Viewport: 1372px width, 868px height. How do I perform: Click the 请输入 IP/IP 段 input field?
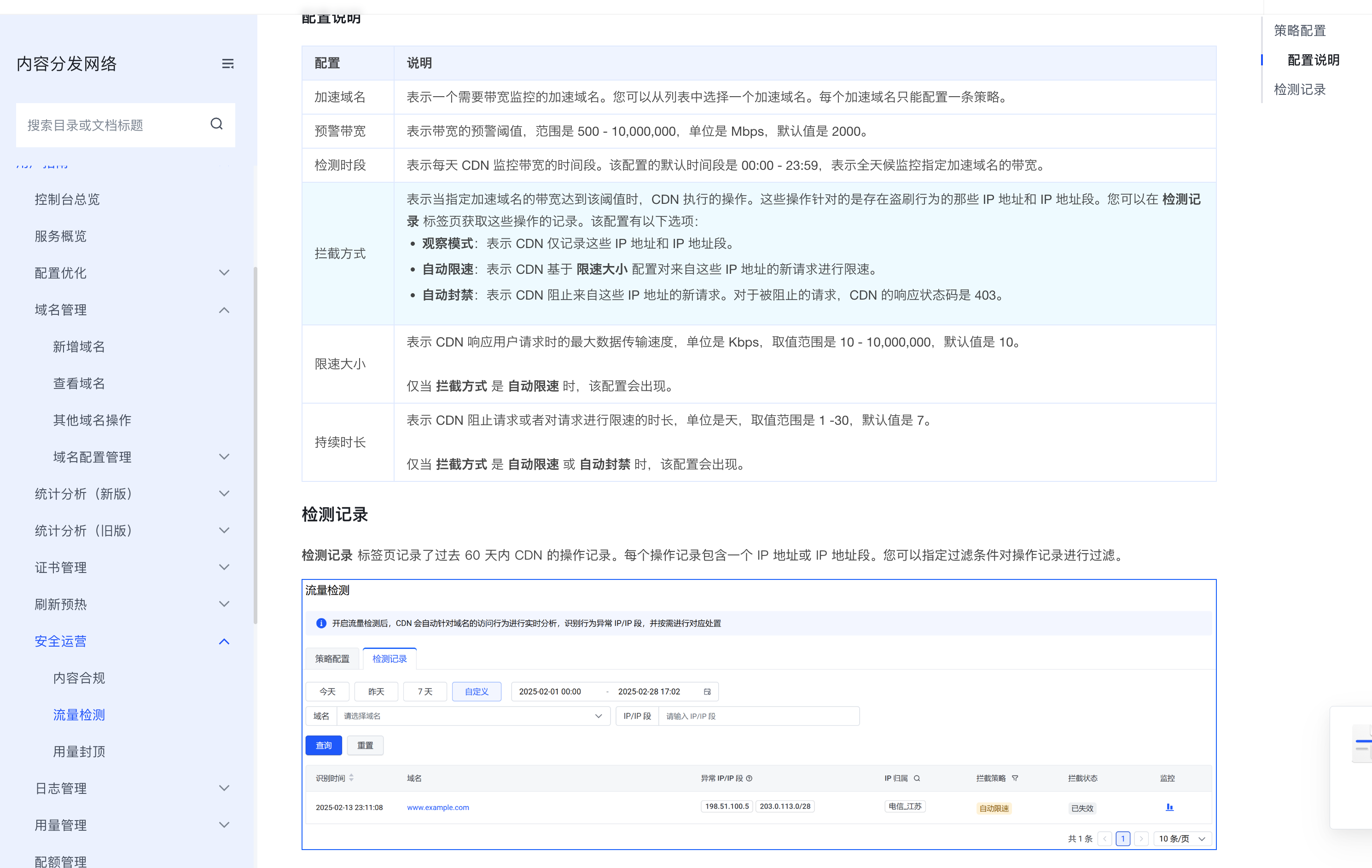(x=758, y=716)
